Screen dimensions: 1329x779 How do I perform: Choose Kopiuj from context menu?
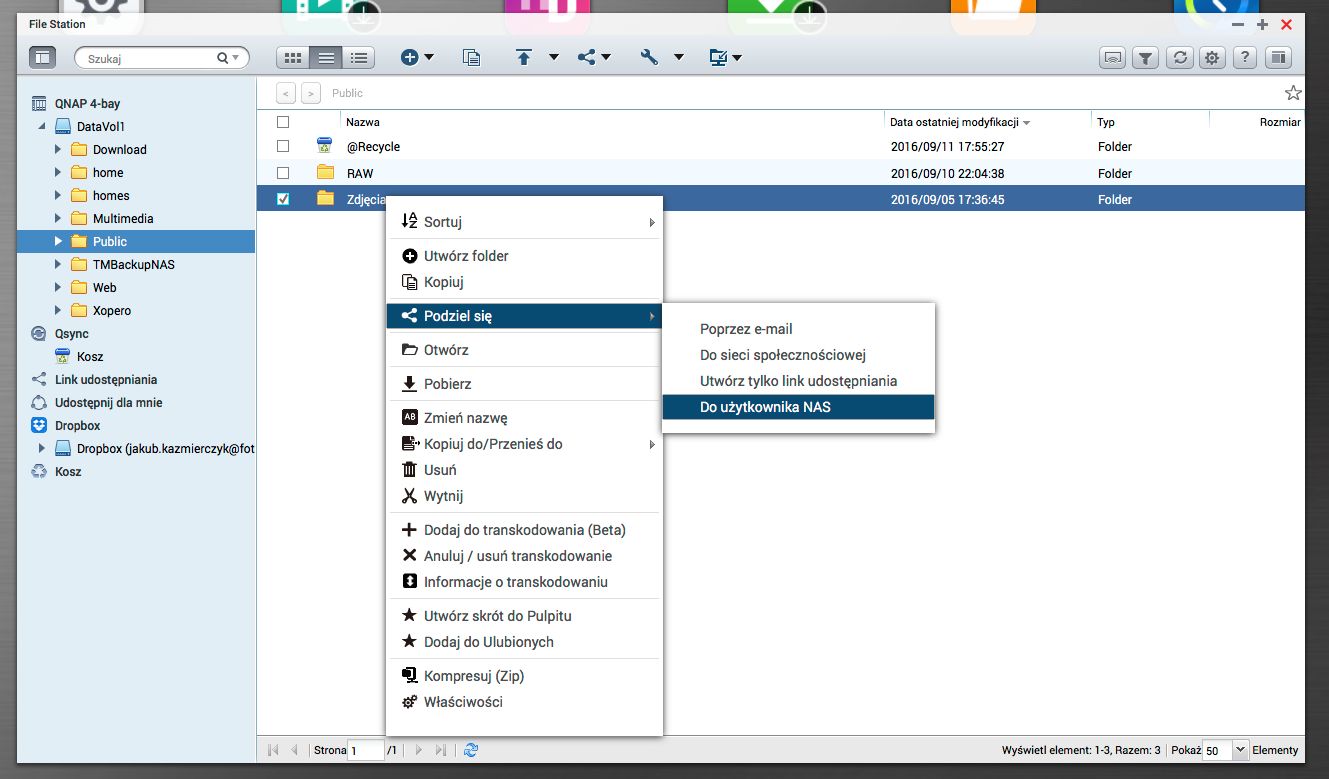click(524, 282)
